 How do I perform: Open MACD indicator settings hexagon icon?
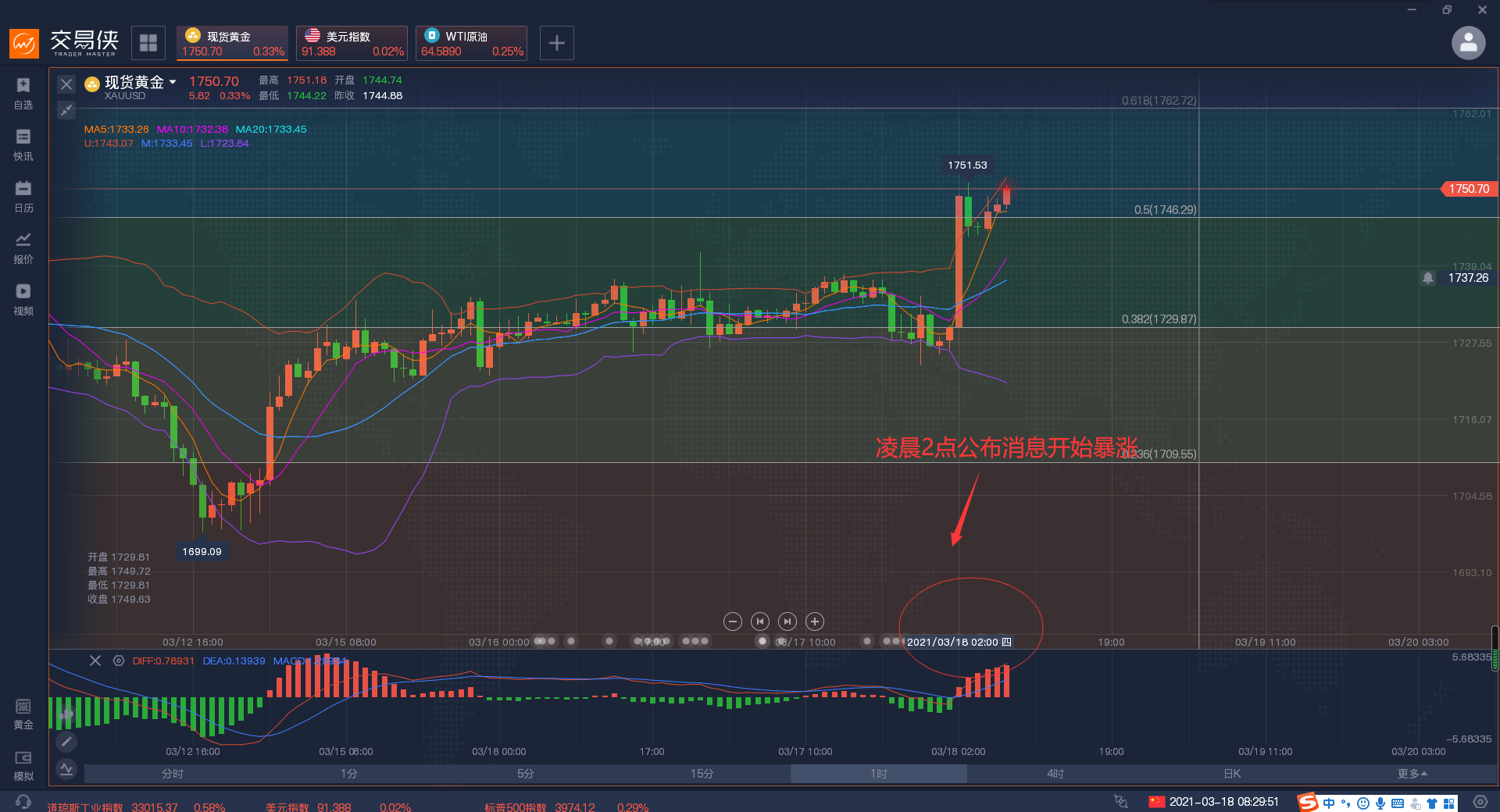(x=119, y=661)
